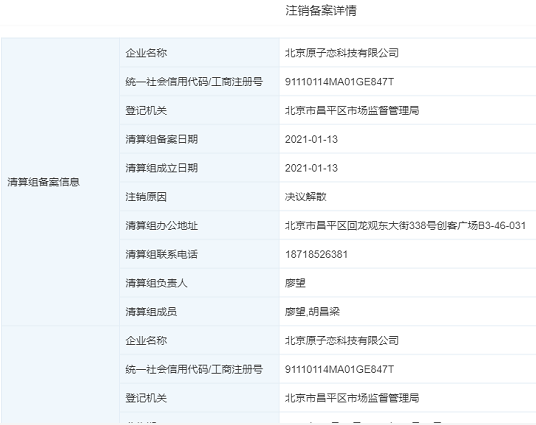Click the first credit code 91110114MA01GE847T
Screen dimensions: 536x425
(339, 82)
